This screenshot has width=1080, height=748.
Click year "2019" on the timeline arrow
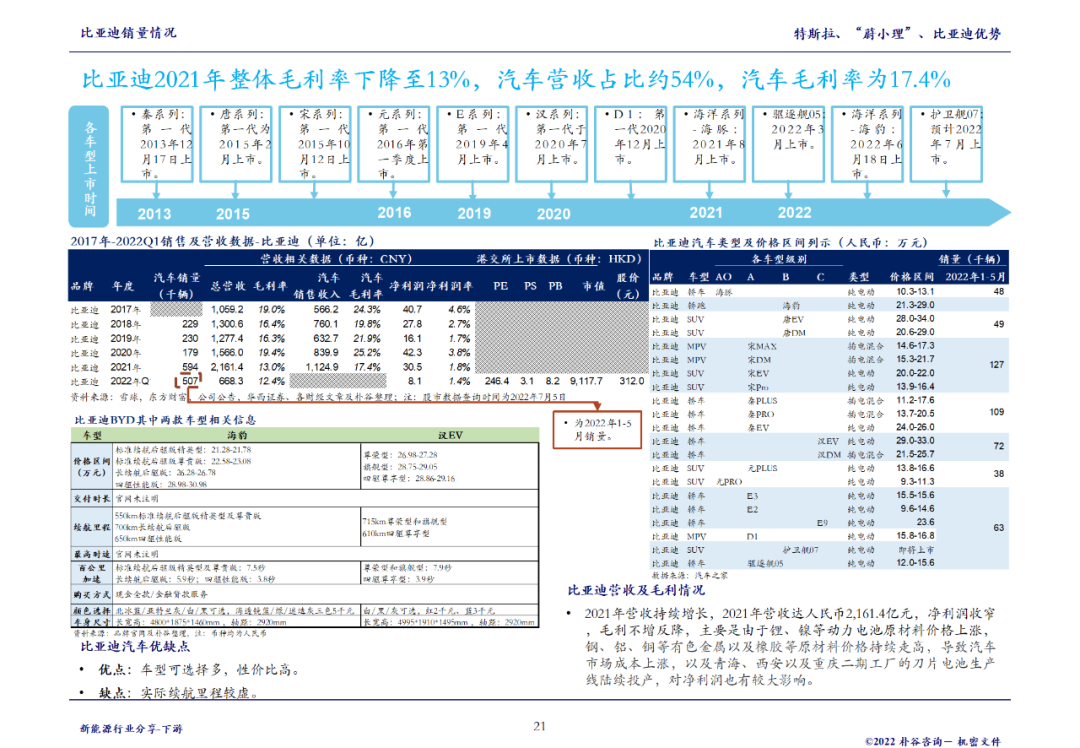click(x=474, y=214)
